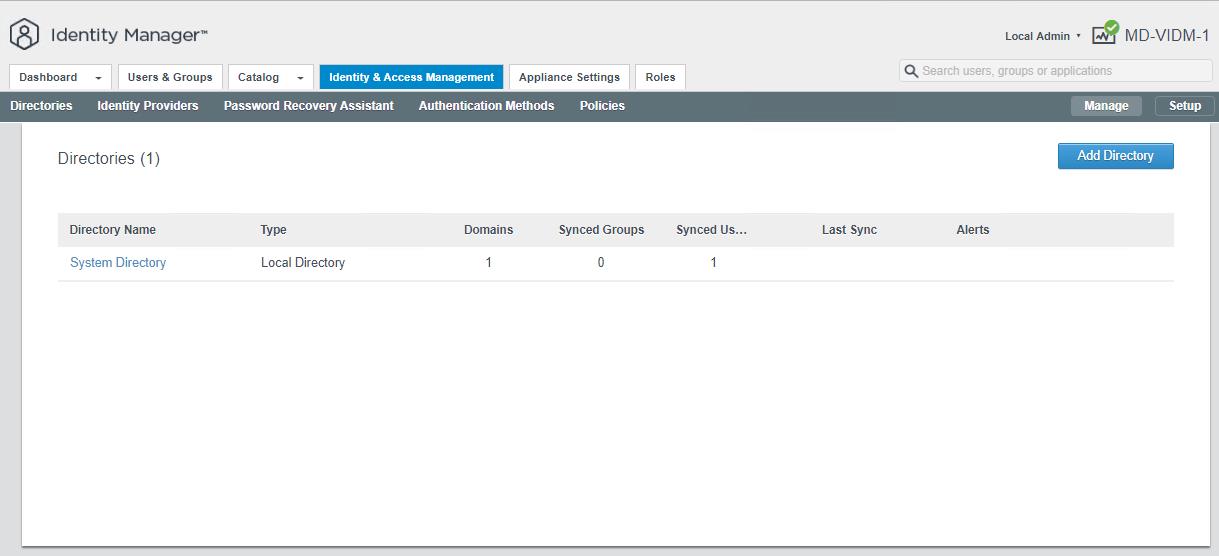Click the truncated Synced Users column header
The image size is (1219, 556).
pos(712,230)
